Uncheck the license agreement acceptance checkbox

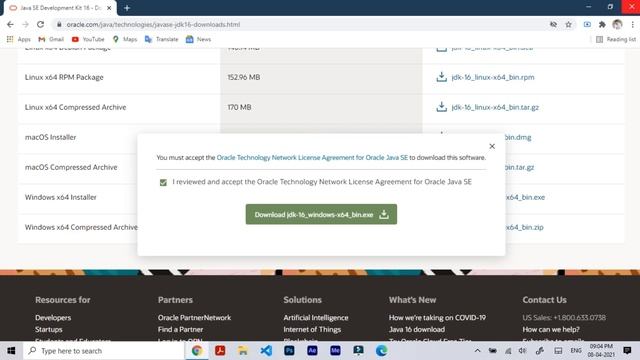pos(163,182)
